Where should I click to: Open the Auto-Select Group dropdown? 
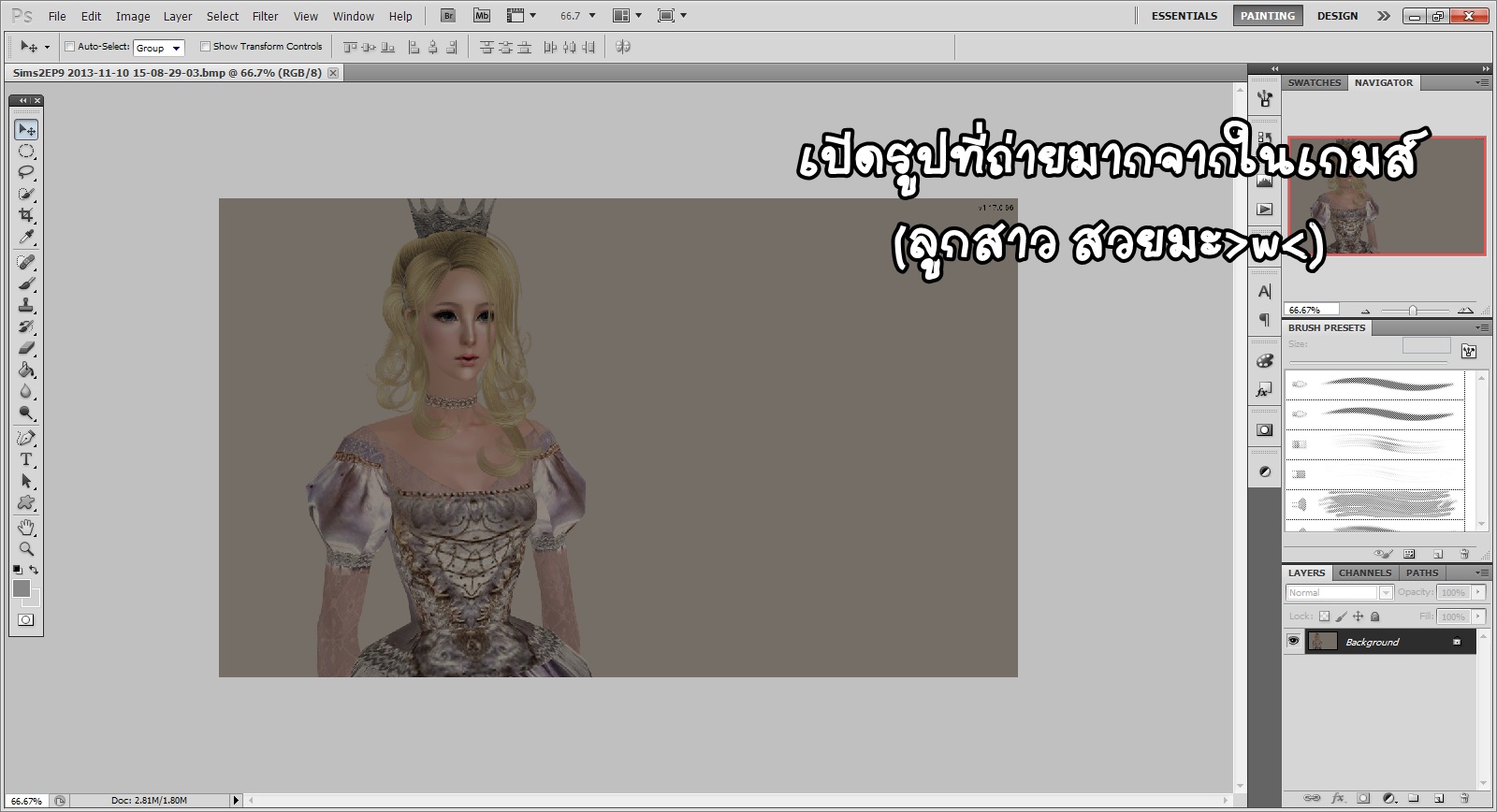[158, 48]
